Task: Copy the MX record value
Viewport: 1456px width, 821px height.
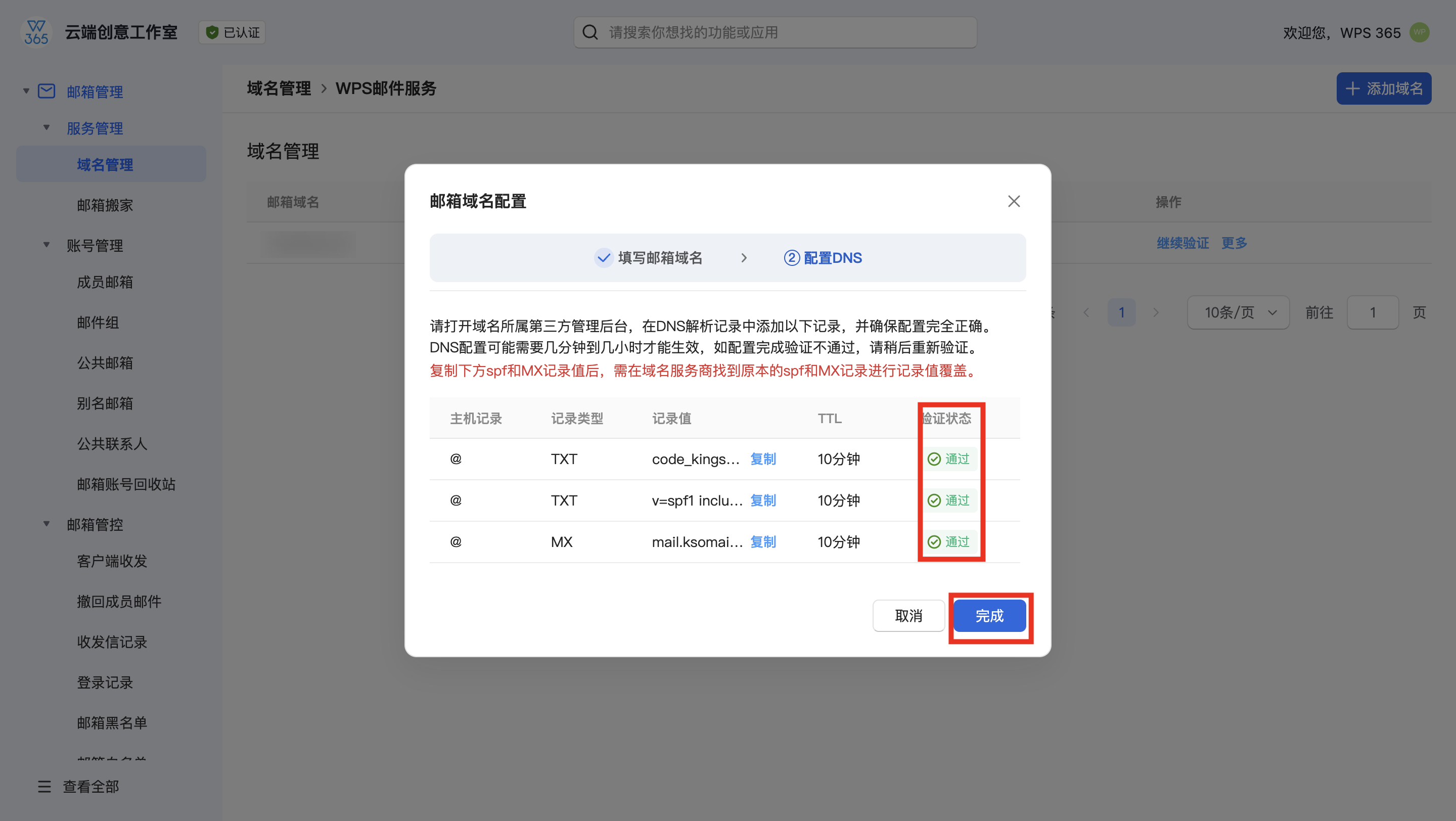Action: [x=763, y=542]
